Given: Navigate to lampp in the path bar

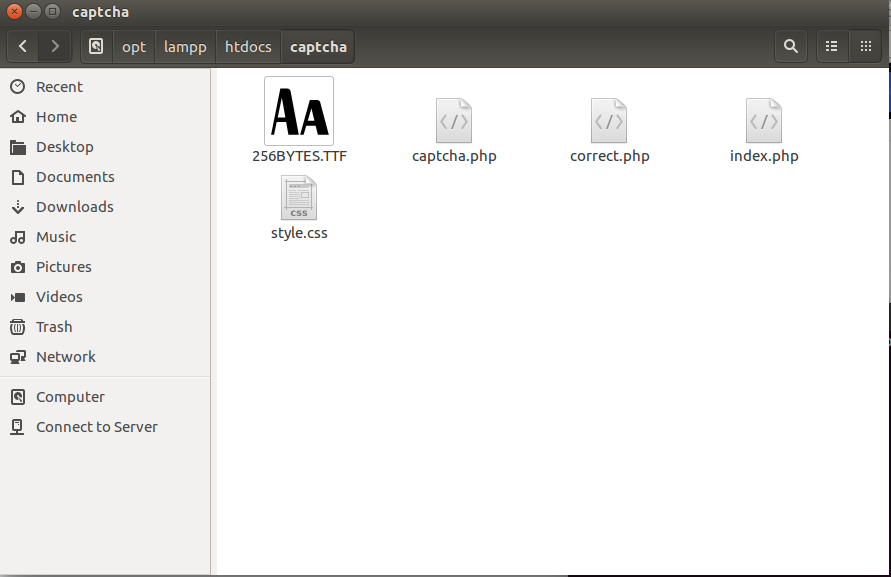Looking at the screenshot, I should (x=185, y=47).
